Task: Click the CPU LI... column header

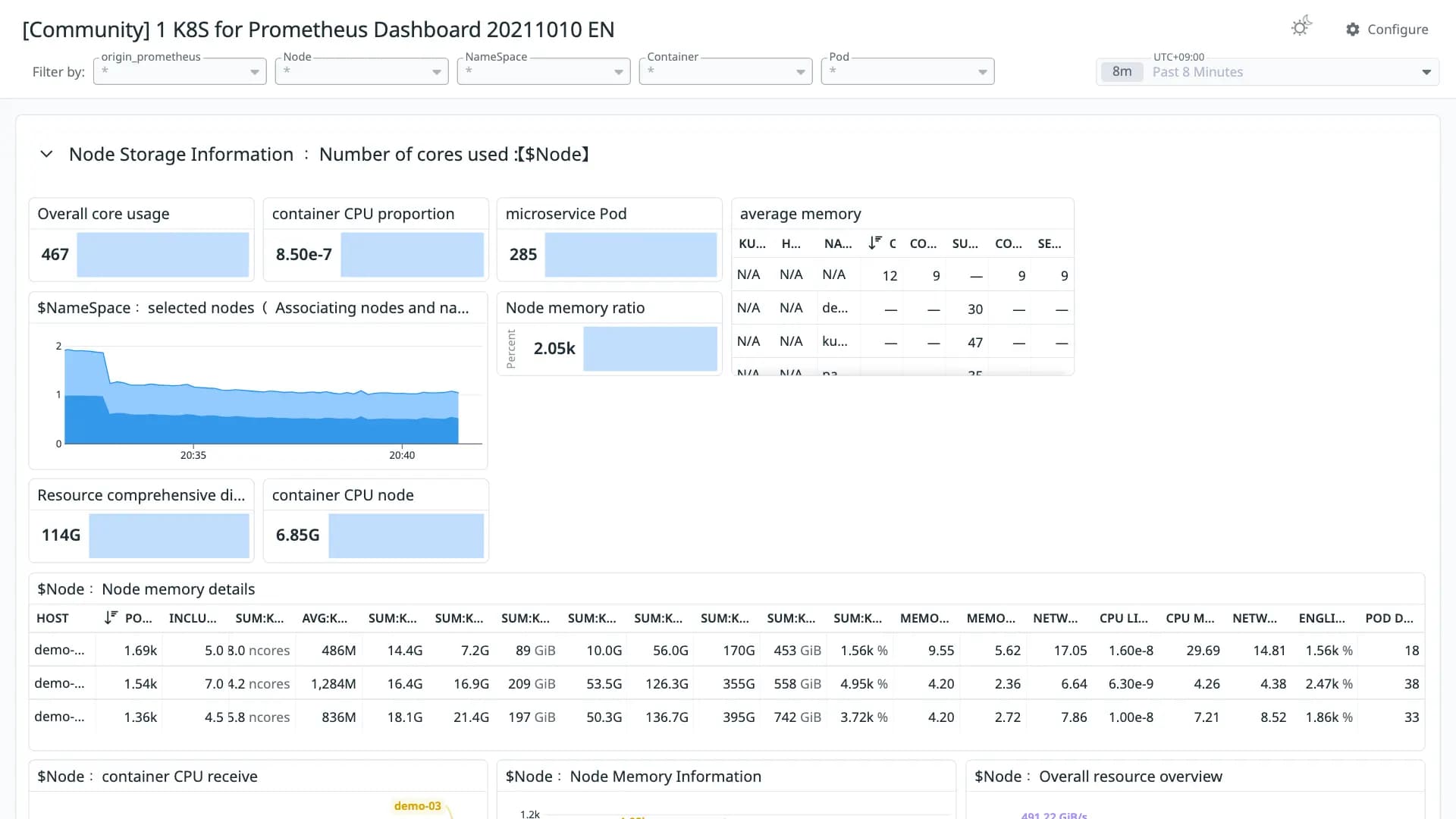Action: (1124, 618)
